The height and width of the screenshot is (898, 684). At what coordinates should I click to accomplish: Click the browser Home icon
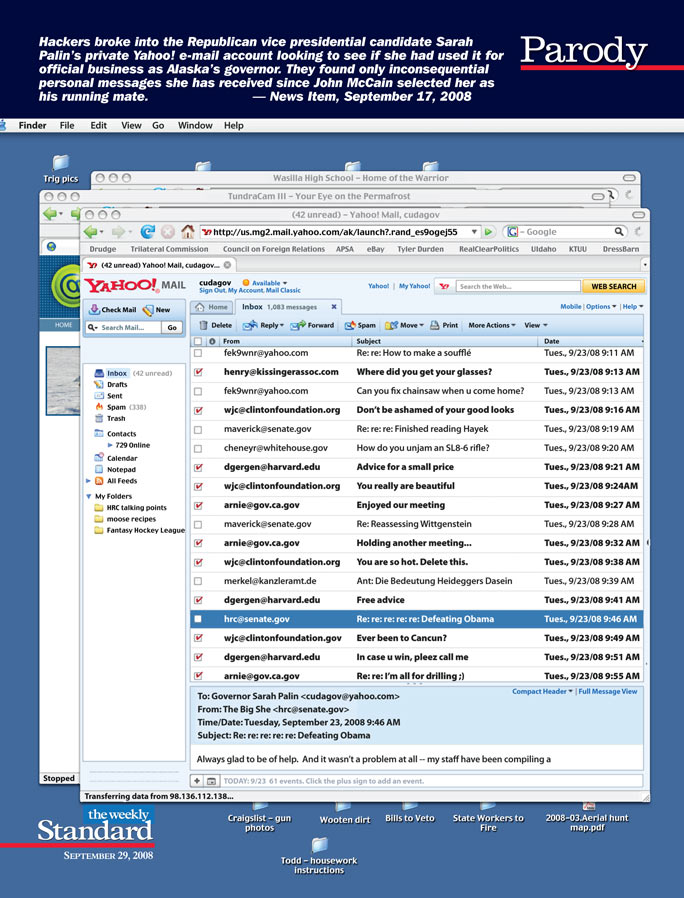[x=187, y=231]
